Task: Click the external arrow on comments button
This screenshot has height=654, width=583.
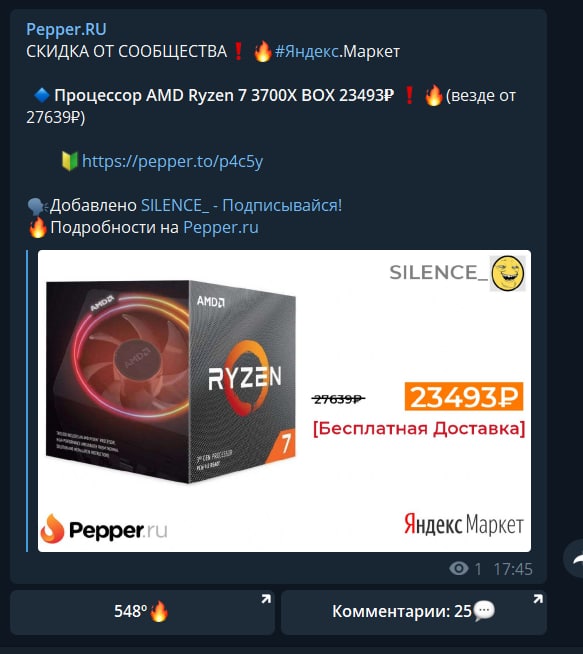Action: tap(538, 599)
